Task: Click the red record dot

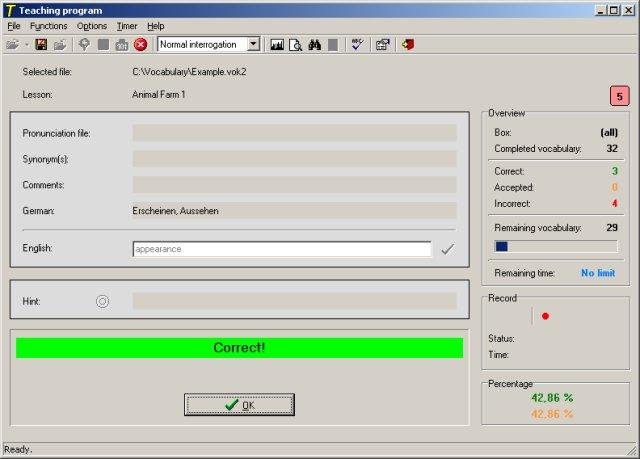Action: 545,316
